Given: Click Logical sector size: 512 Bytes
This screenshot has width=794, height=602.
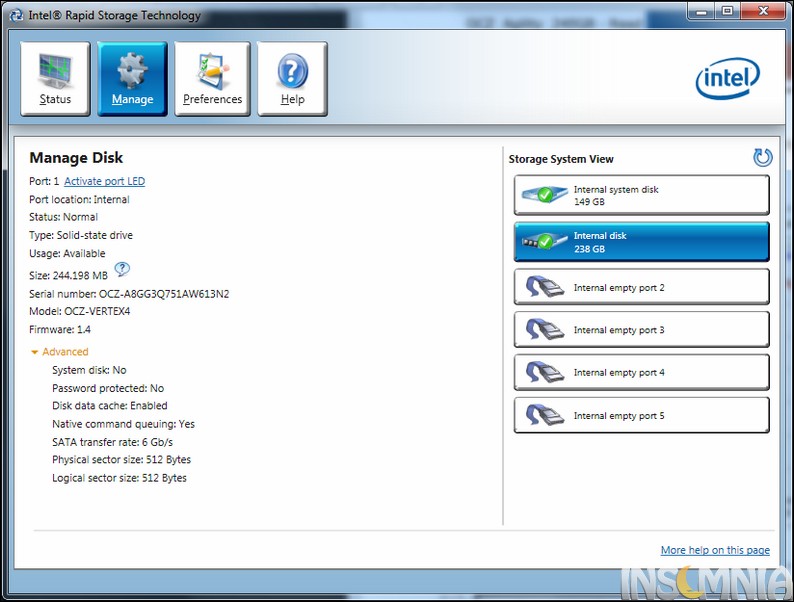Looking at the screenshot, I should pyautogui.click(x=119, y=478).
